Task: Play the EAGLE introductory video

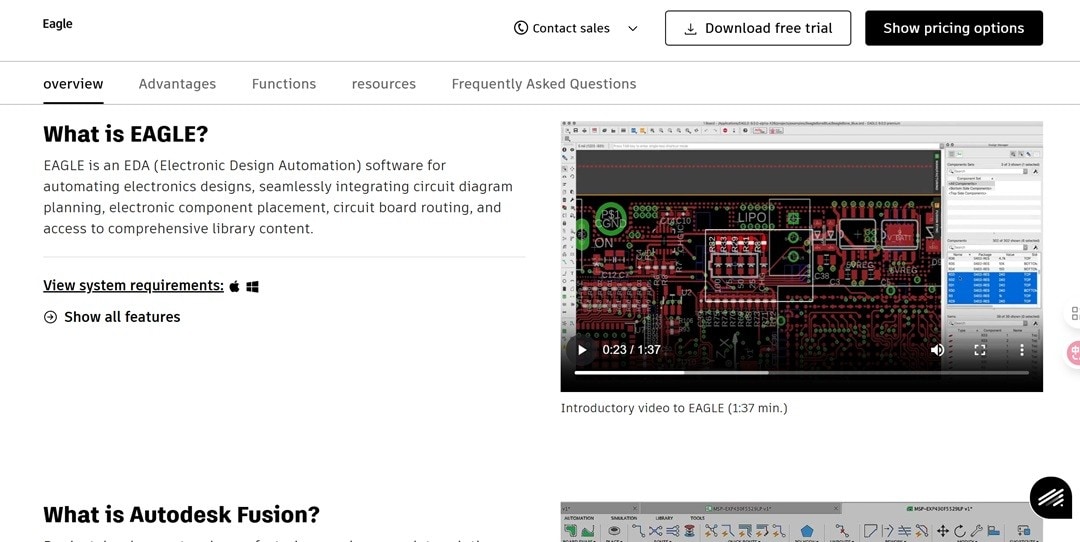Action: click(x=582, y=350)
